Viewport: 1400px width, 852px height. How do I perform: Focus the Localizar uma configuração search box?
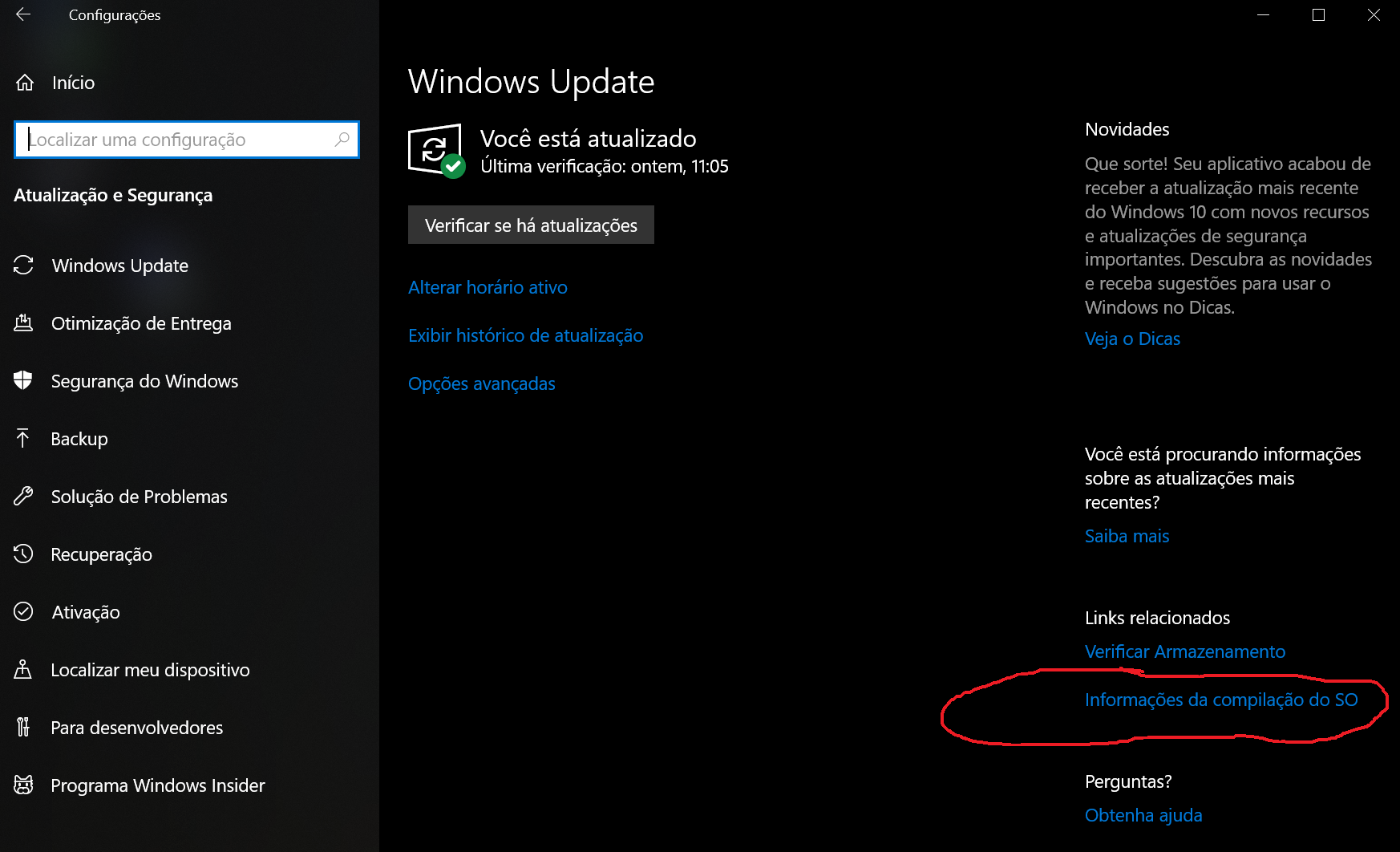pyautogui.click(x=187, y=140)
